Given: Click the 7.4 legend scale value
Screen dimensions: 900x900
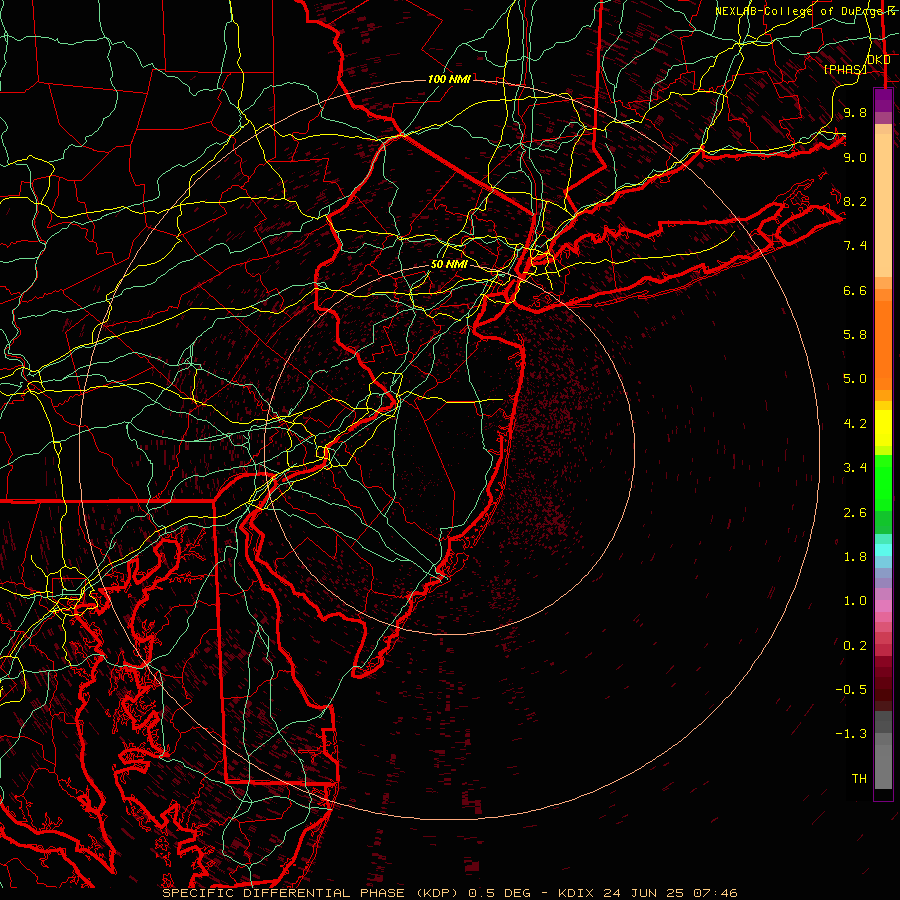Looking at the screenshot, I should [x=855, y=246].
